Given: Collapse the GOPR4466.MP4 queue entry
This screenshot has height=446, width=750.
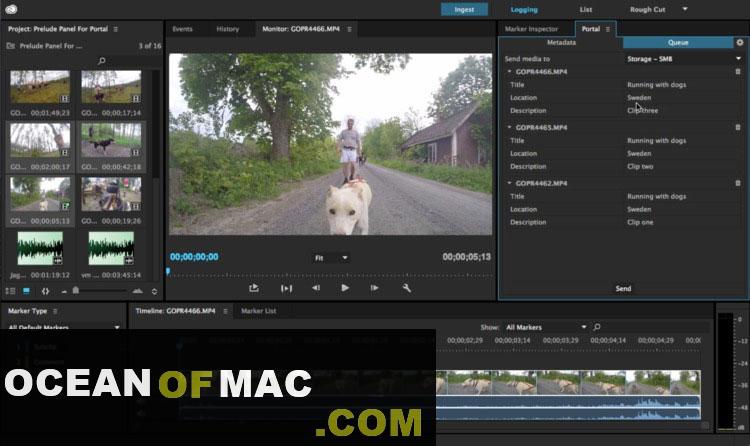Looking at the screenshot, I should click(x=509, y=71).
